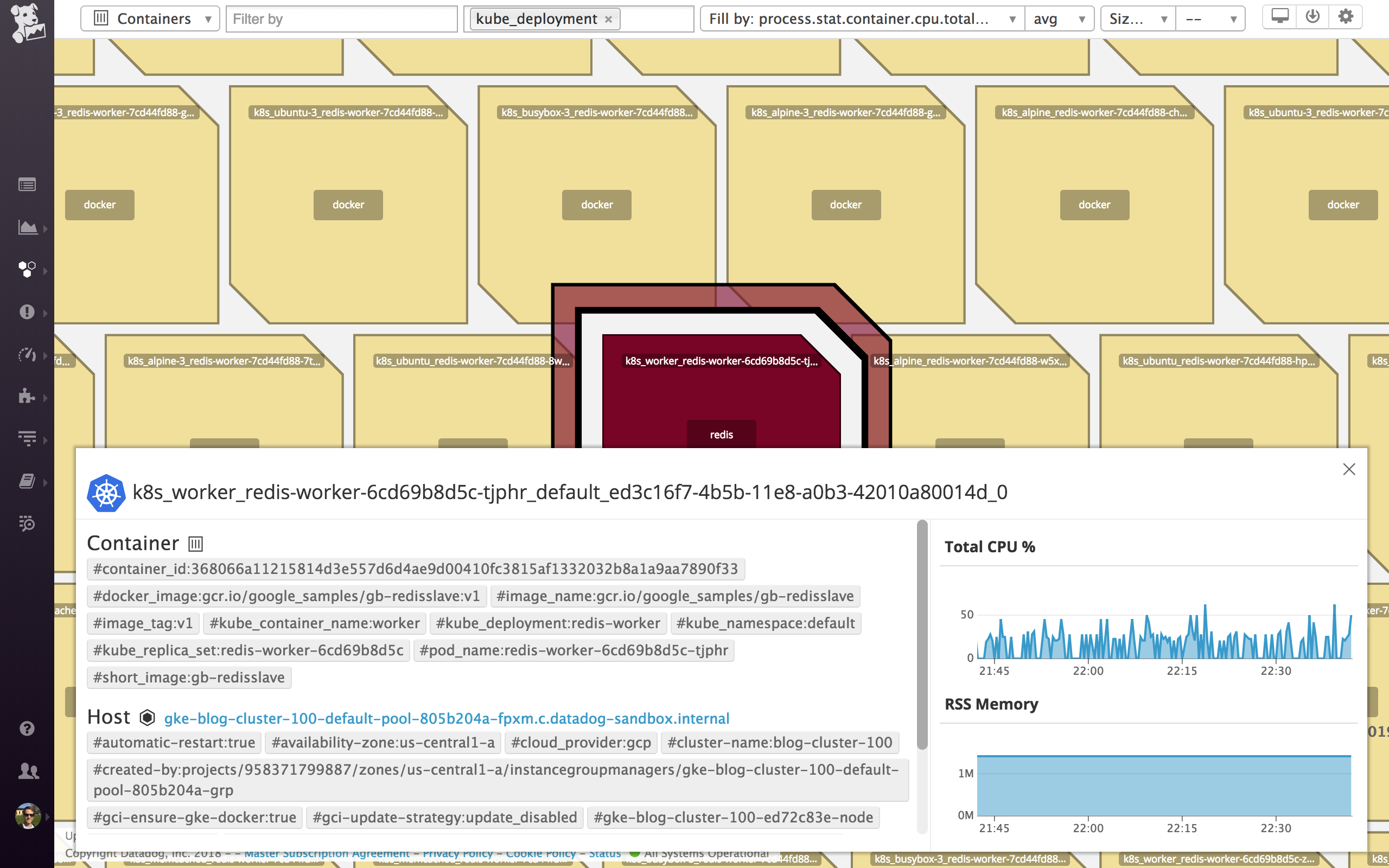Open Integrations via the puzzle piece icon
This screenshot has height=868, width=1389.
tap(27, 397)
